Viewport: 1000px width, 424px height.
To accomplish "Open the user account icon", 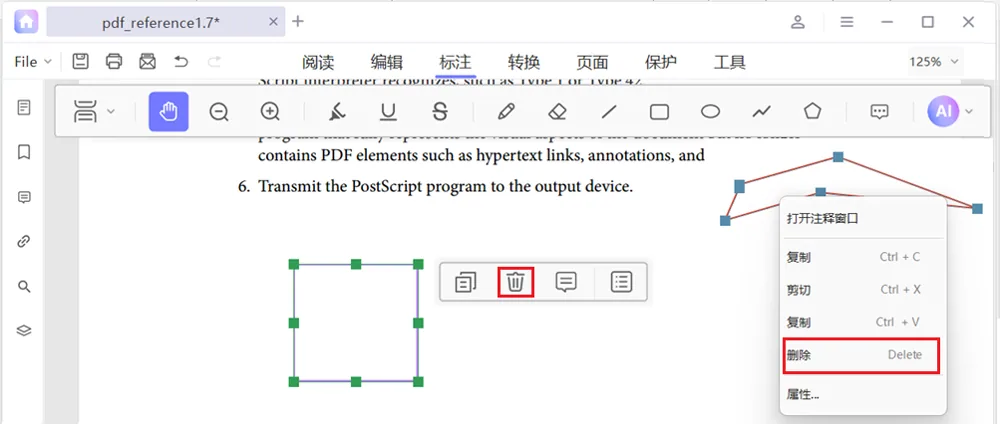I will click(x=798, y=22).
